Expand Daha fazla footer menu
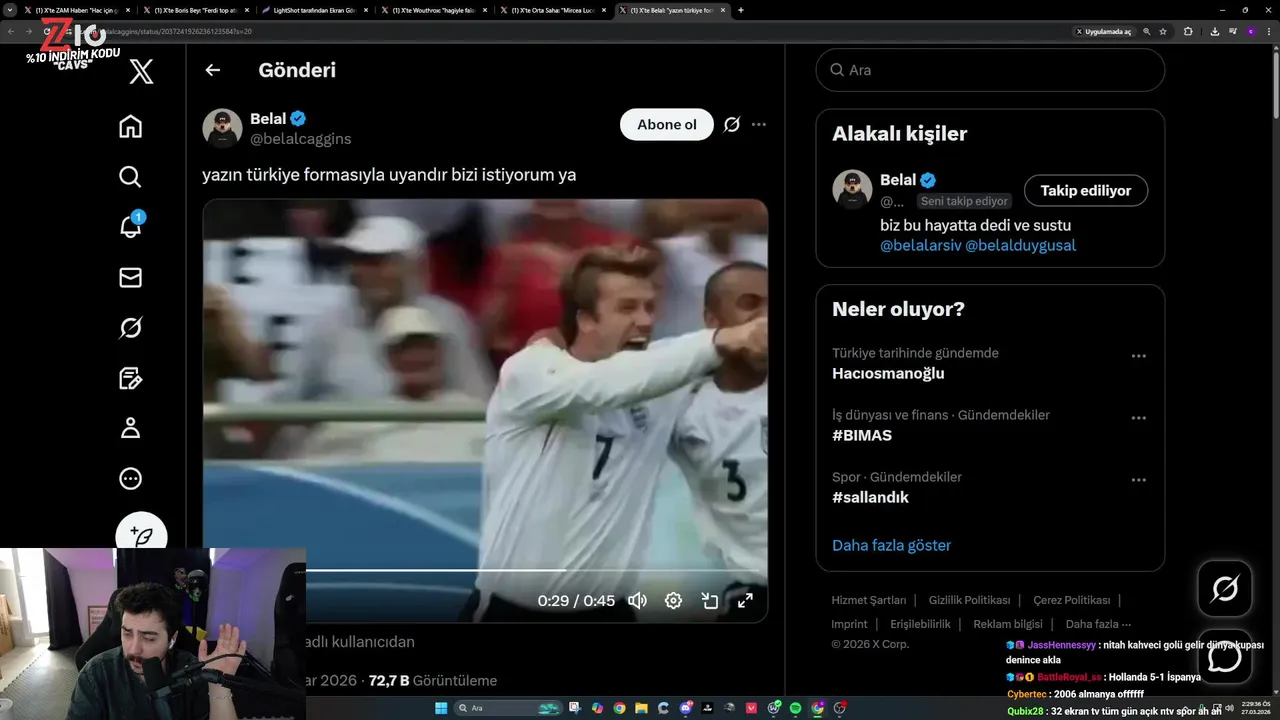 click(x=1098, y=624)
